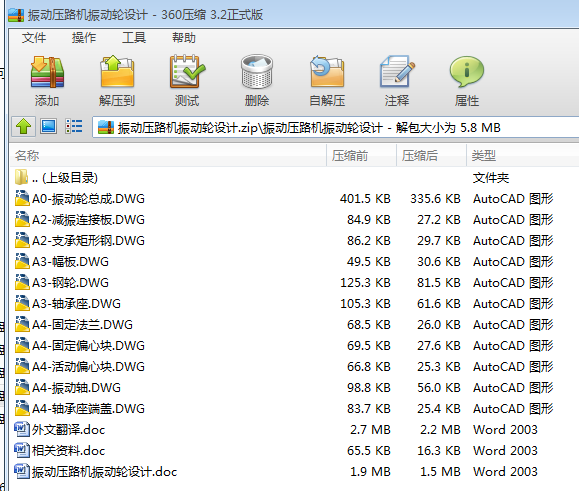Open the 工具 menu
Screen dimensions: 579x491
[134, 38]
